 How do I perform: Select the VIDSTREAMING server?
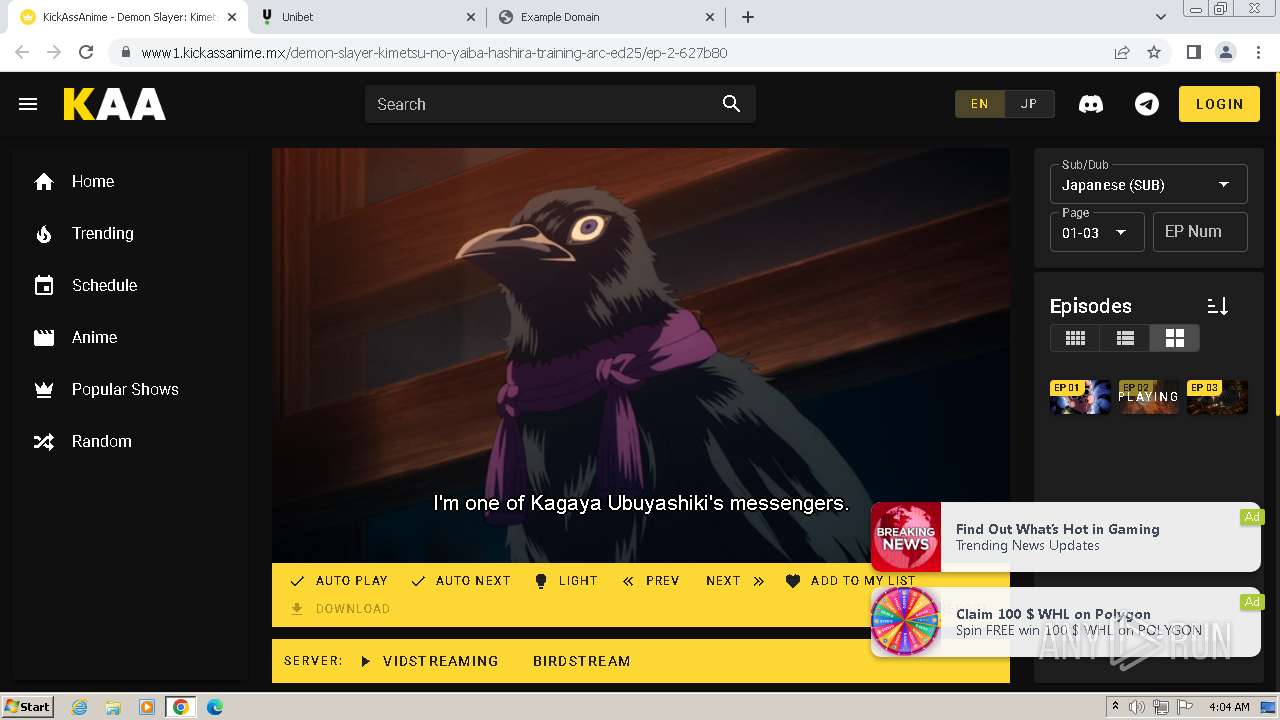(429, 661)
